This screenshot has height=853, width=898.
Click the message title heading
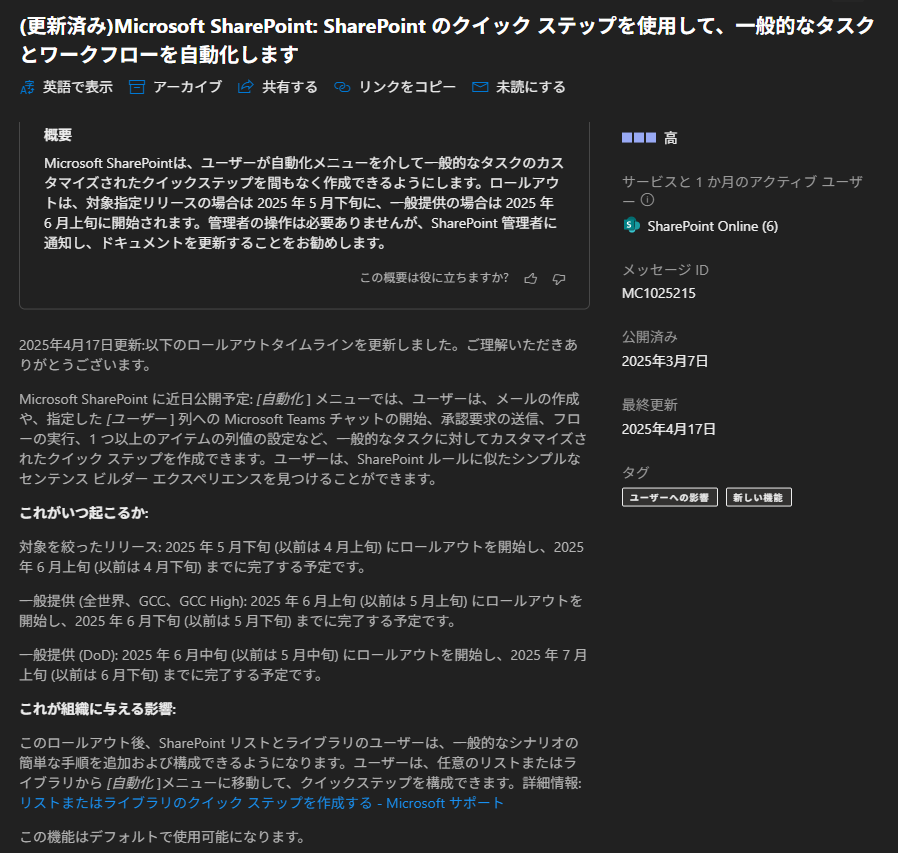[x=447, y=40]
